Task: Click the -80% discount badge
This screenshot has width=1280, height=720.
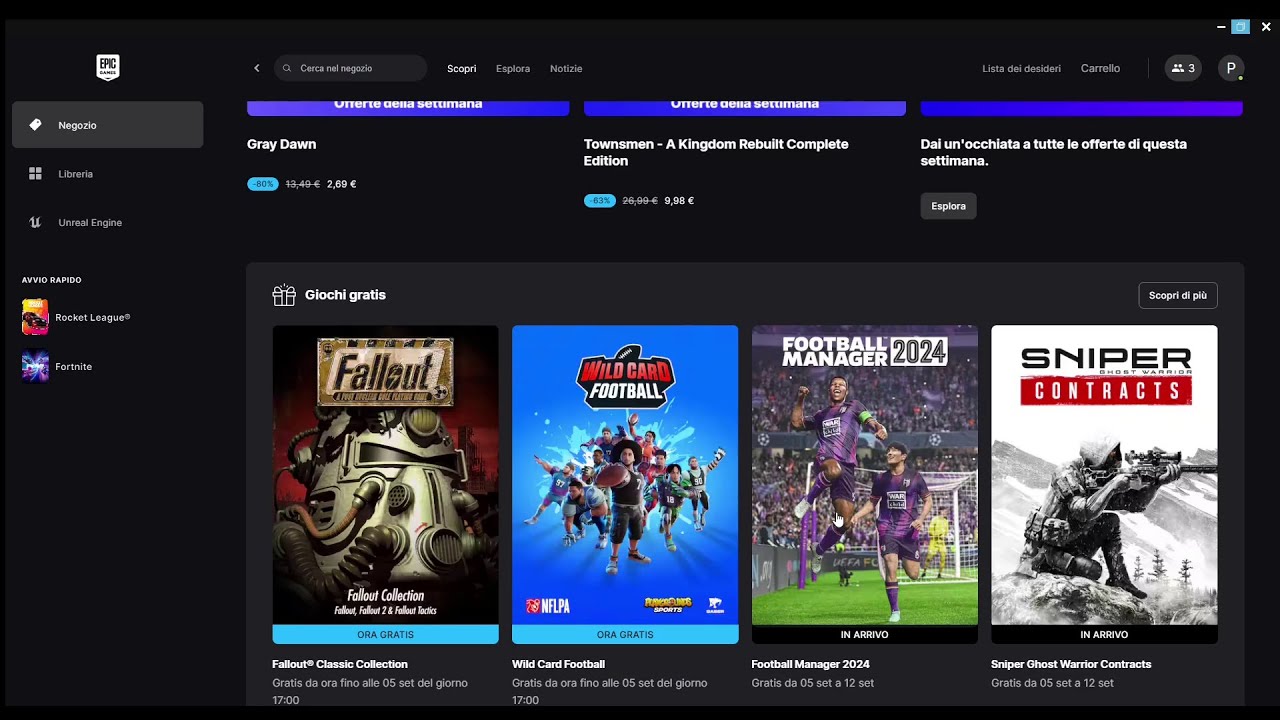Action: point(262,184)
